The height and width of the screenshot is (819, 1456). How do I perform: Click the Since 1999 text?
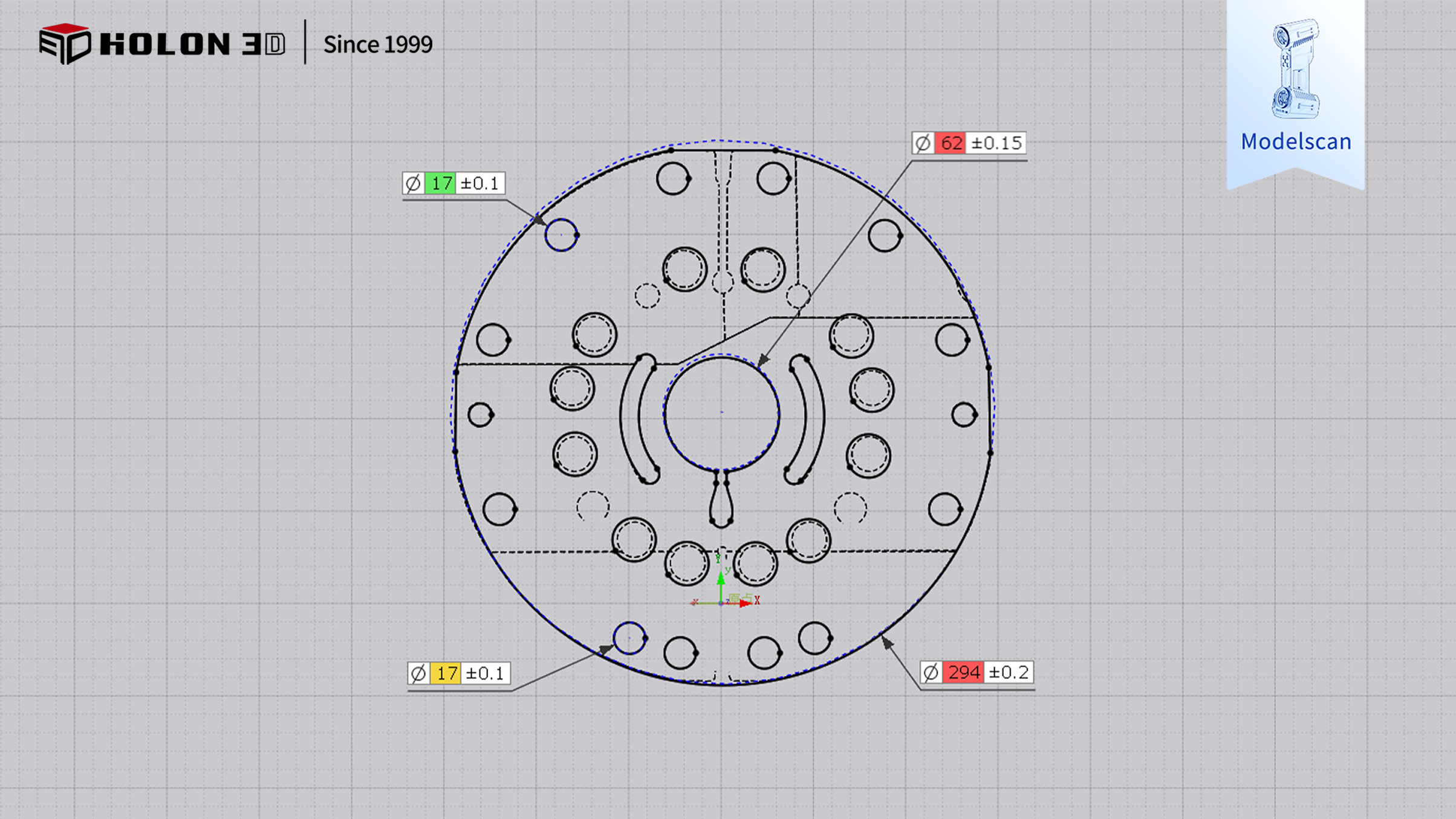click(378, 44)
